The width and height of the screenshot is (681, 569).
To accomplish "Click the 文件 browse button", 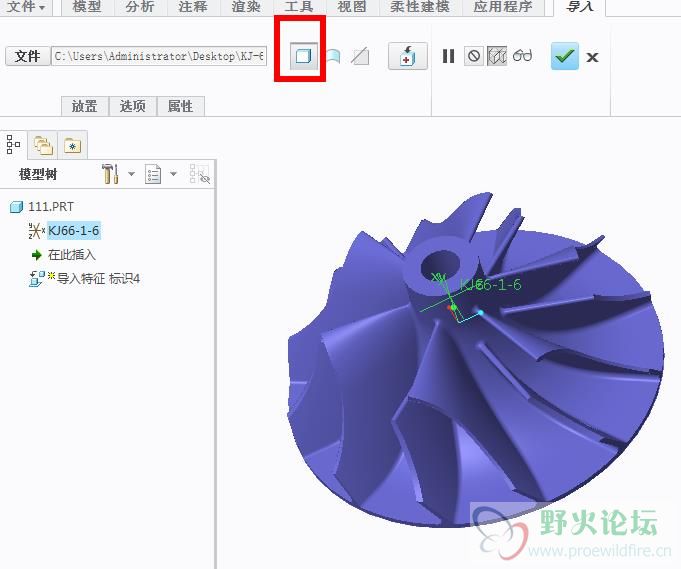I will 27,56.
